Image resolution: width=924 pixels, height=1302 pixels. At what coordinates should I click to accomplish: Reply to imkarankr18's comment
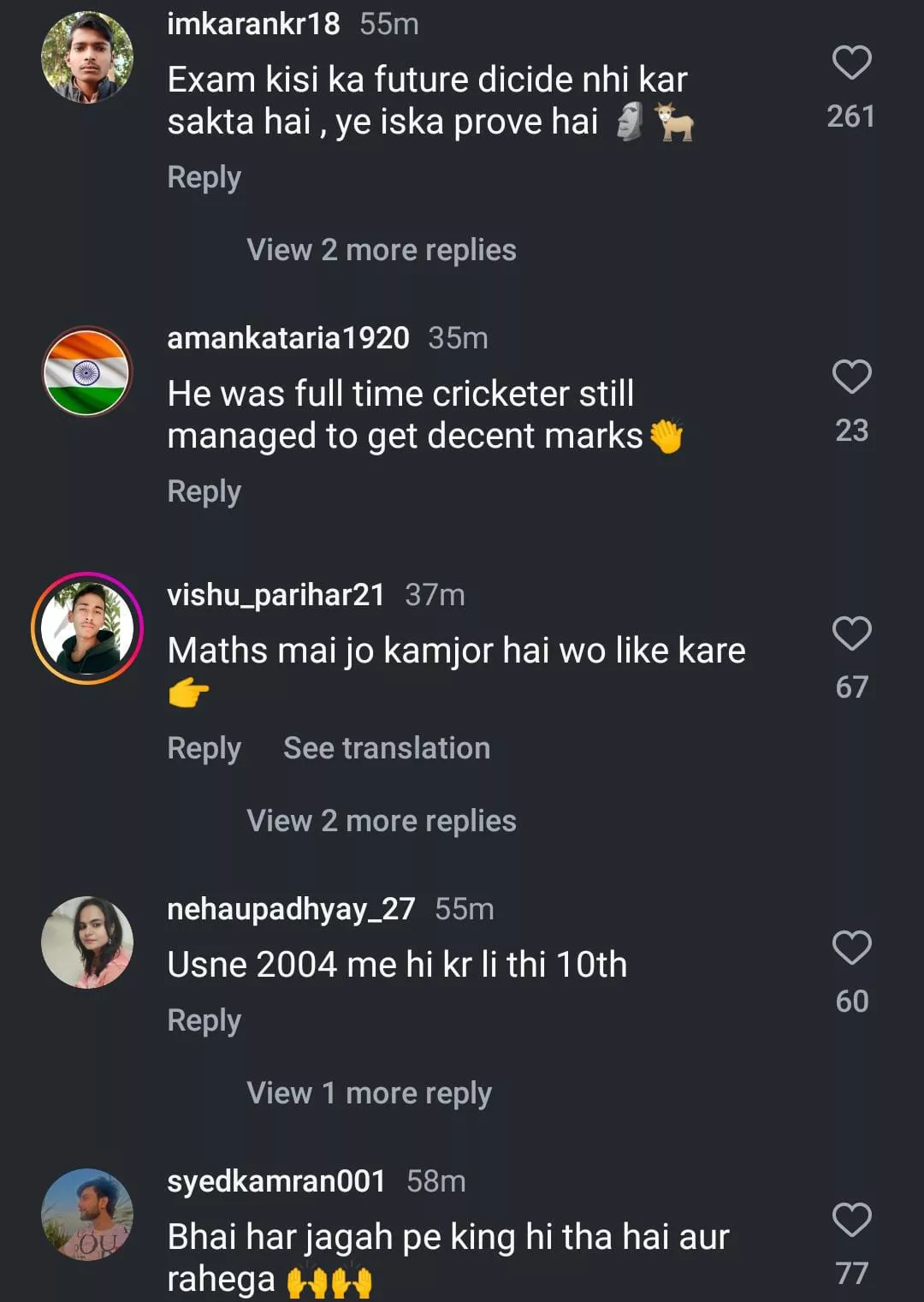pyautogui.click(x=204, y=177)
